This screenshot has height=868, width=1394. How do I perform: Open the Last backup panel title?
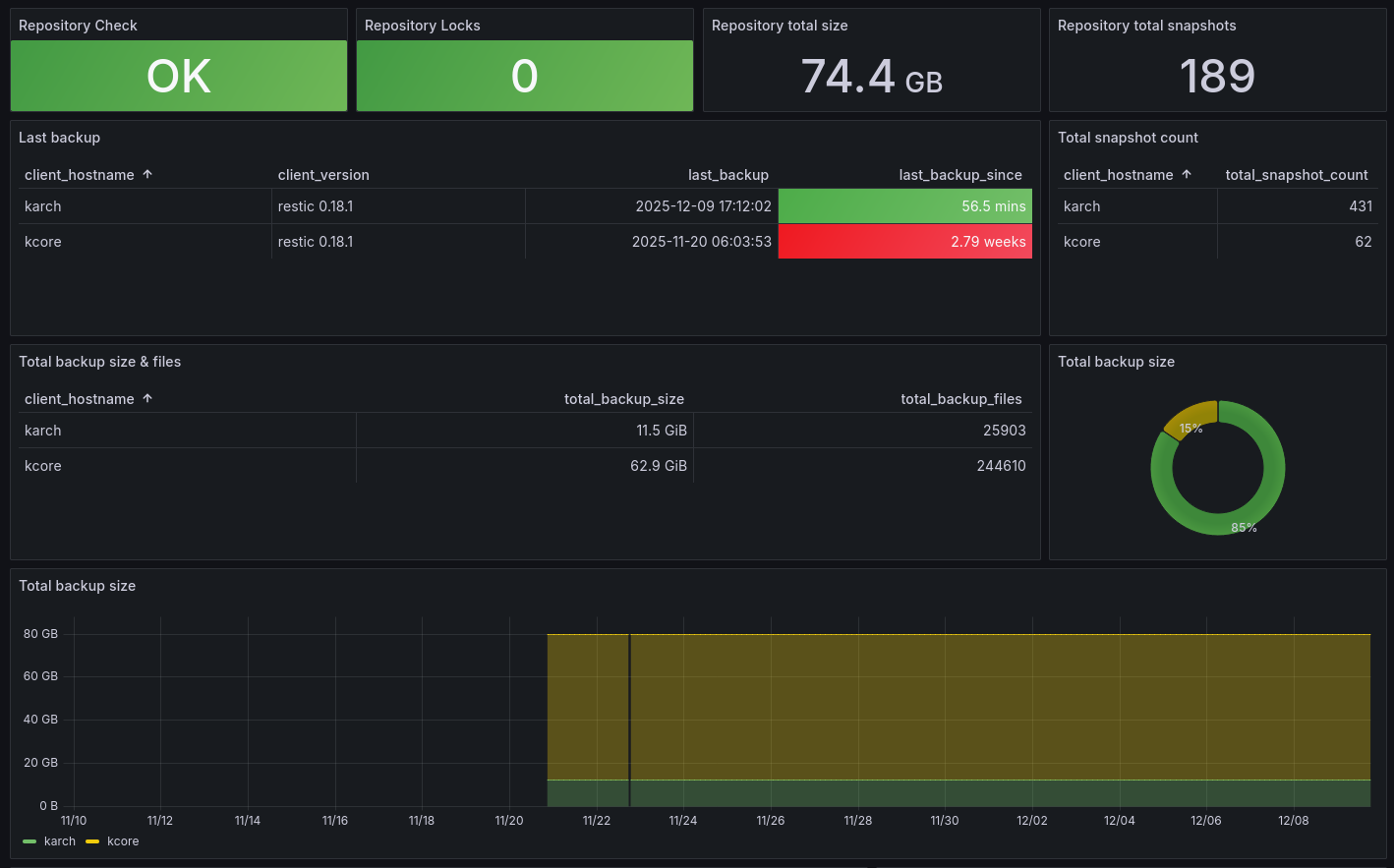[x=59, y=138]
